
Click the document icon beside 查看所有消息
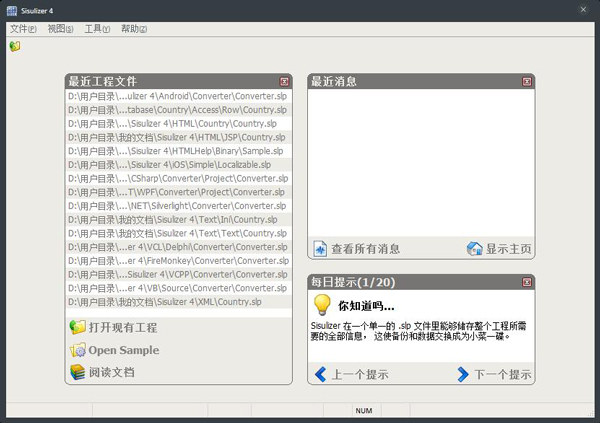coord(320,249)
